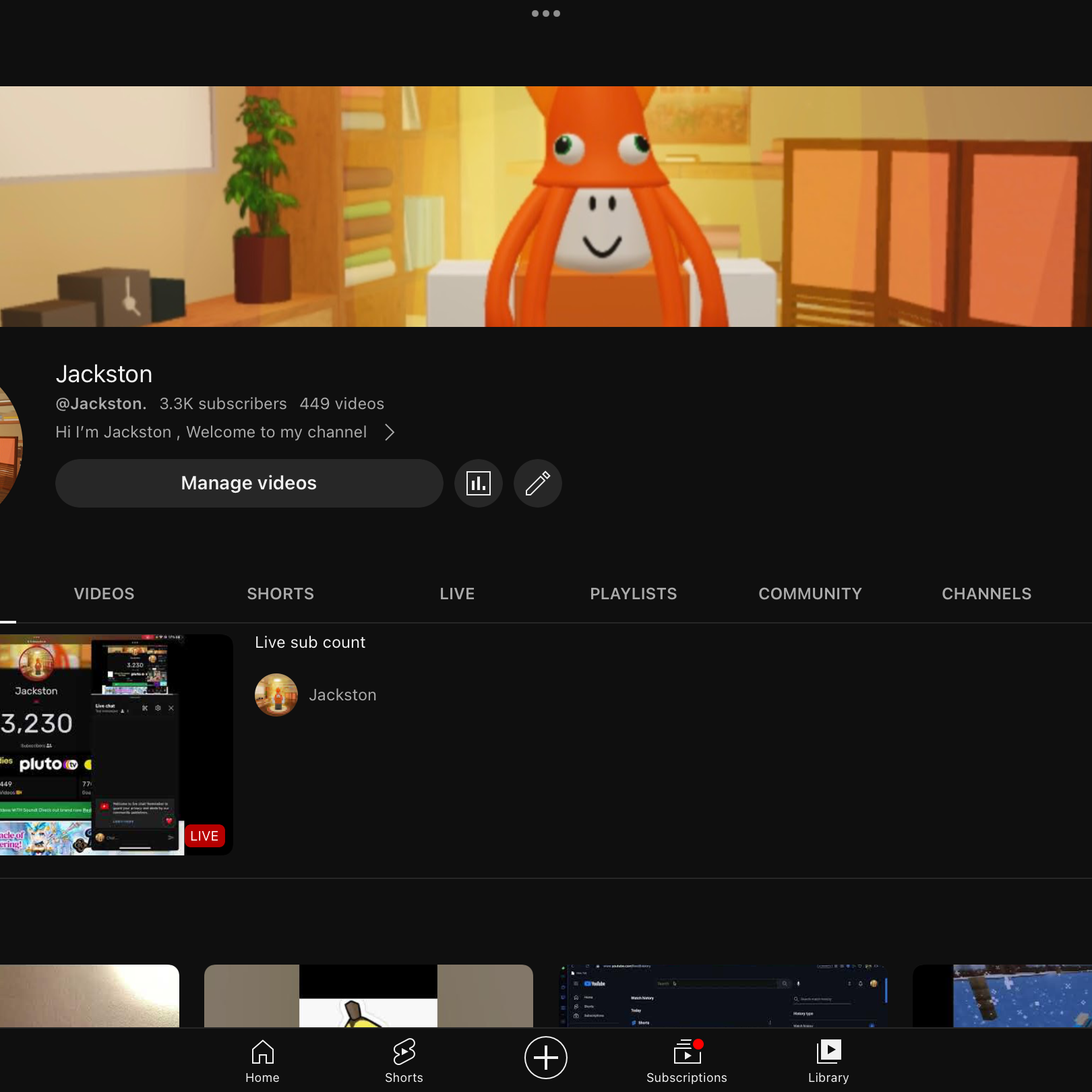Tap Jackston channel name under video

(342, 695)
